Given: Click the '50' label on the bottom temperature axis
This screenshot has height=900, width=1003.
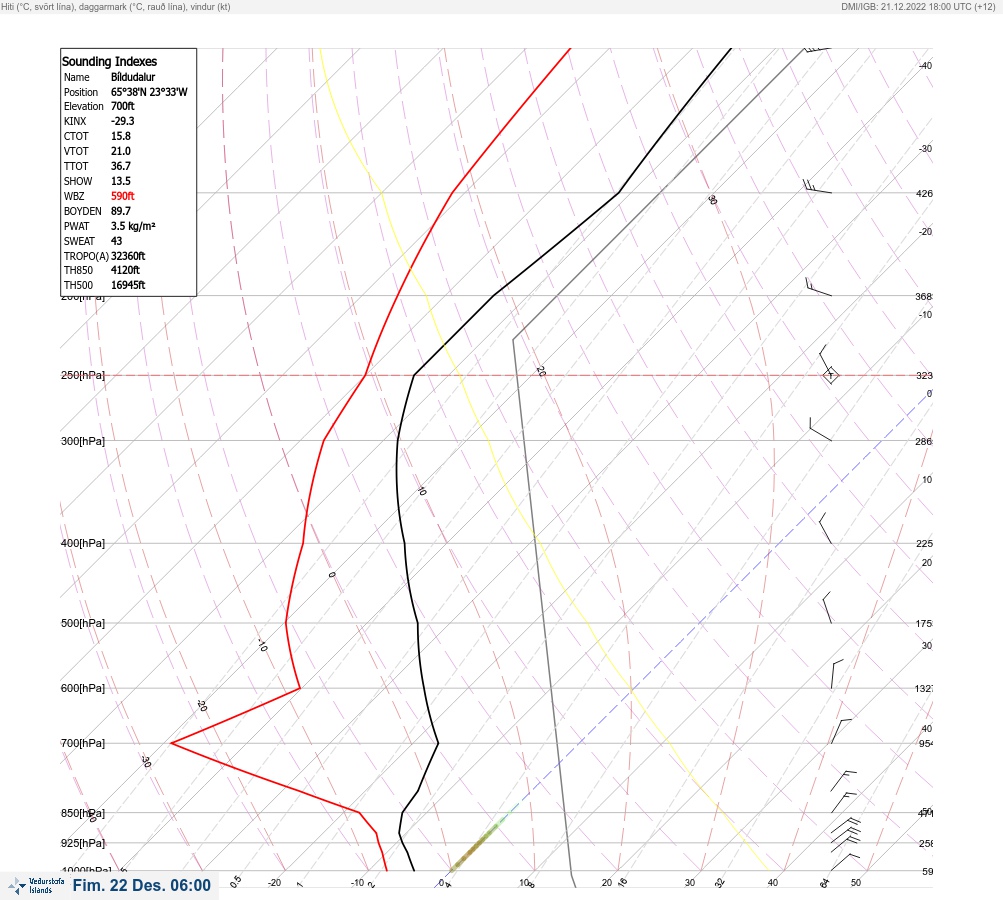Looking at the screenshot, I should (856, 883).
